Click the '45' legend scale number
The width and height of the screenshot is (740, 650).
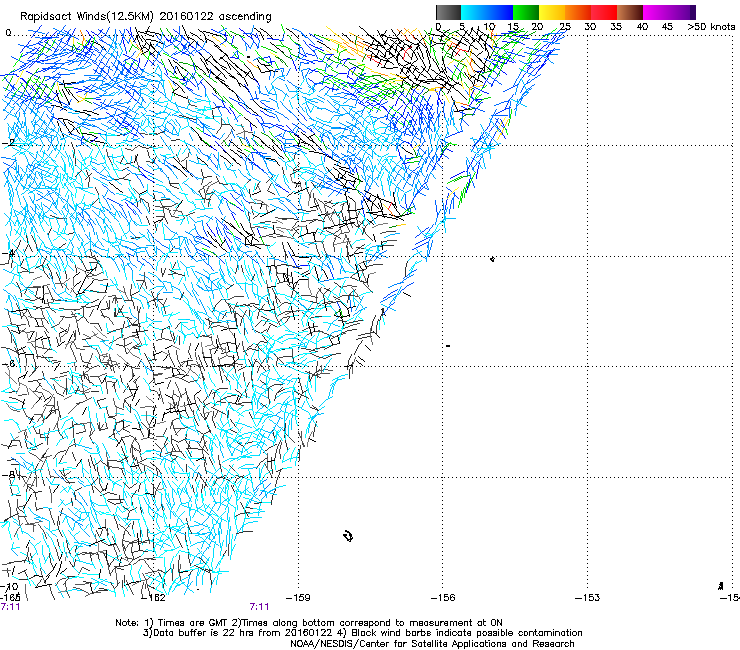coord(667,27)
